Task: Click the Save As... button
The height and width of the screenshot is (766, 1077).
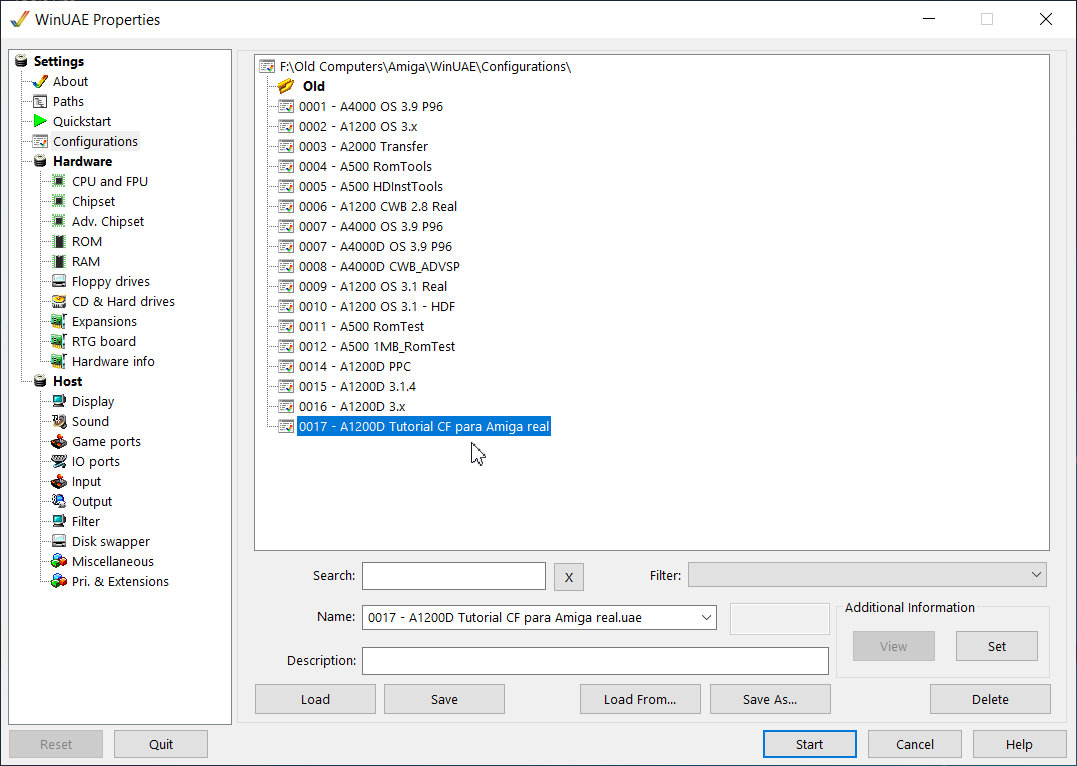Action: [x=770, y=699]
